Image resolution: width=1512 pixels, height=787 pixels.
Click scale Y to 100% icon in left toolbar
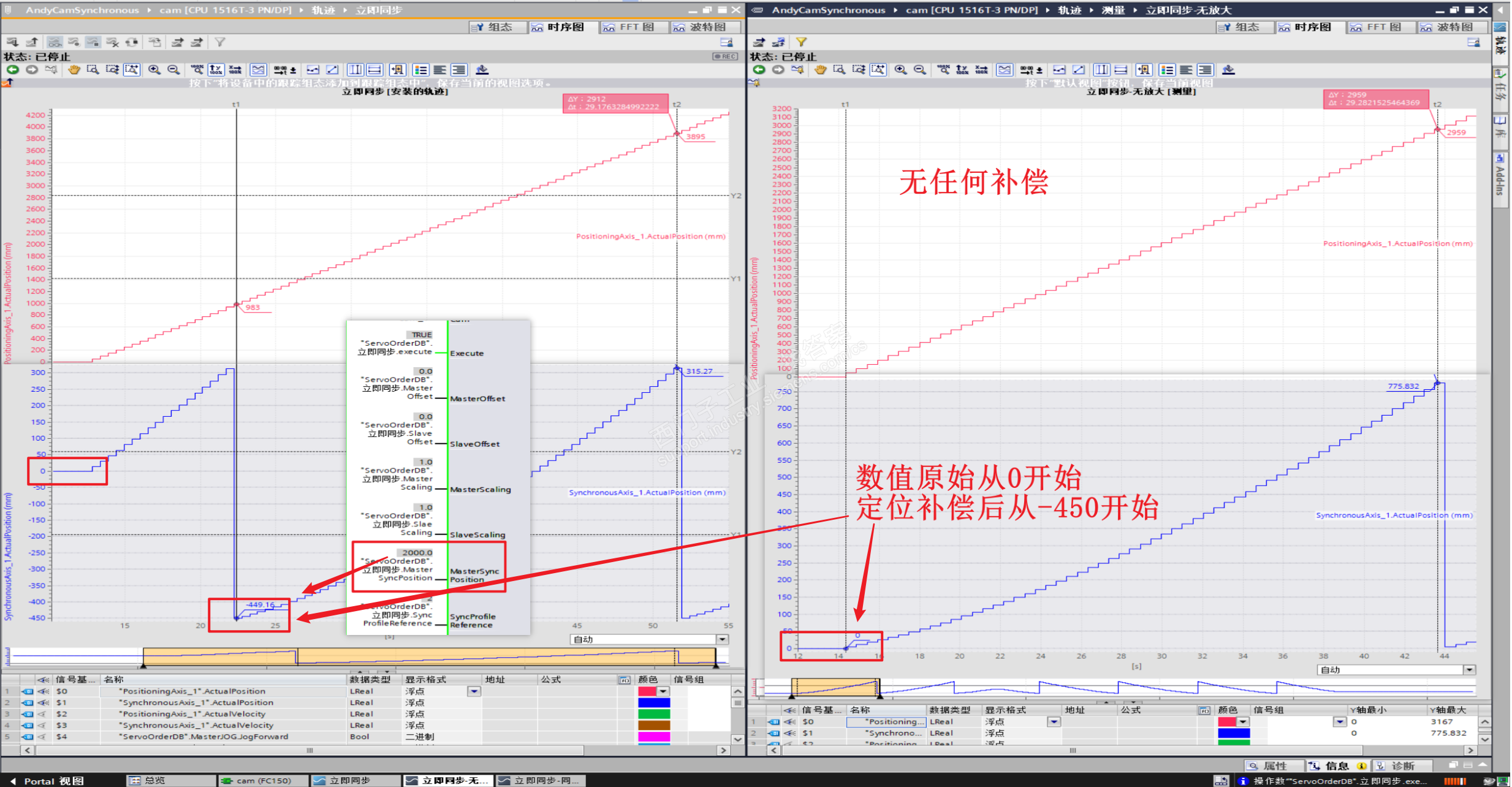click(x=216, y=70)
